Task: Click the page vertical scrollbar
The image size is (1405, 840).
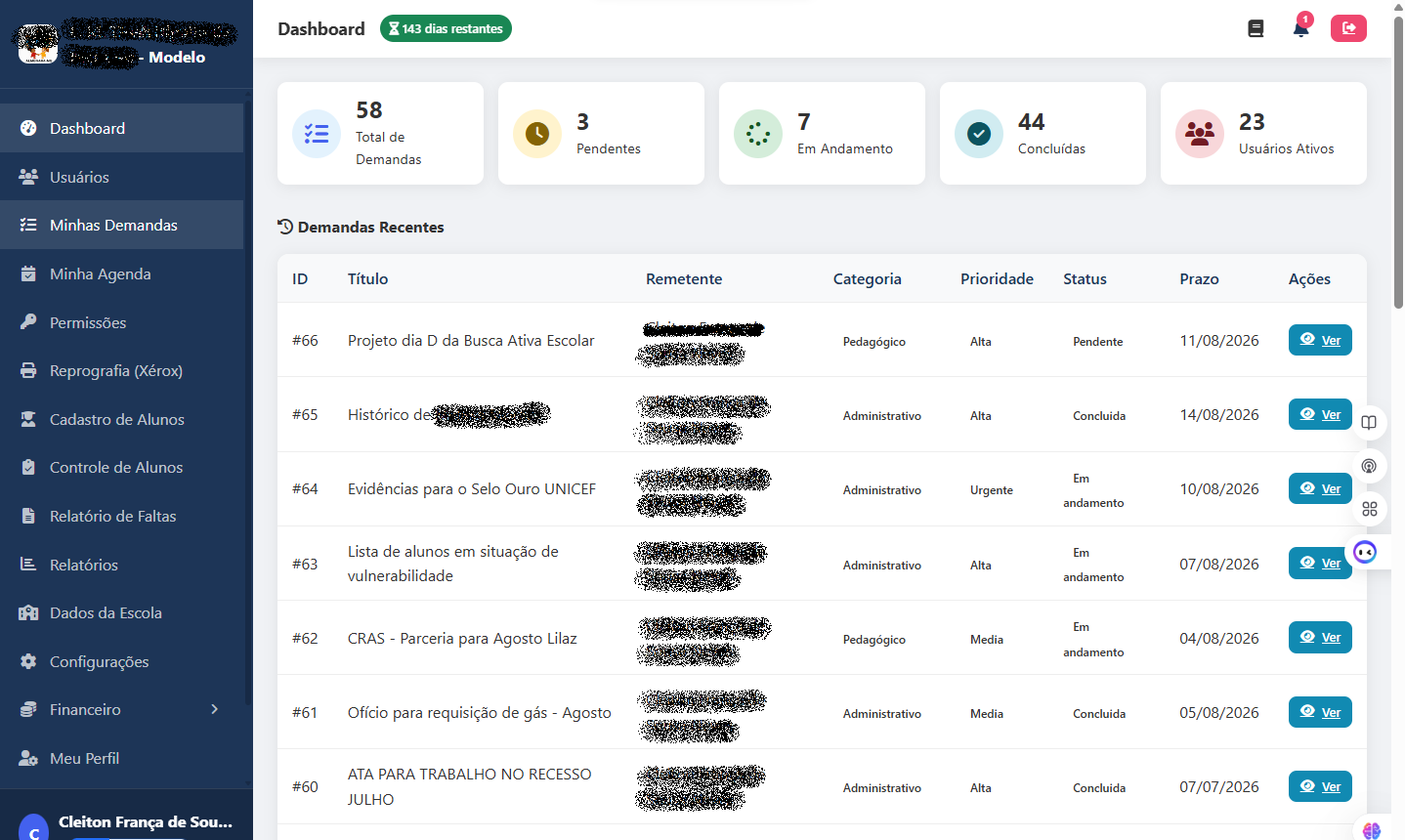Action: tap(1398, 163)
